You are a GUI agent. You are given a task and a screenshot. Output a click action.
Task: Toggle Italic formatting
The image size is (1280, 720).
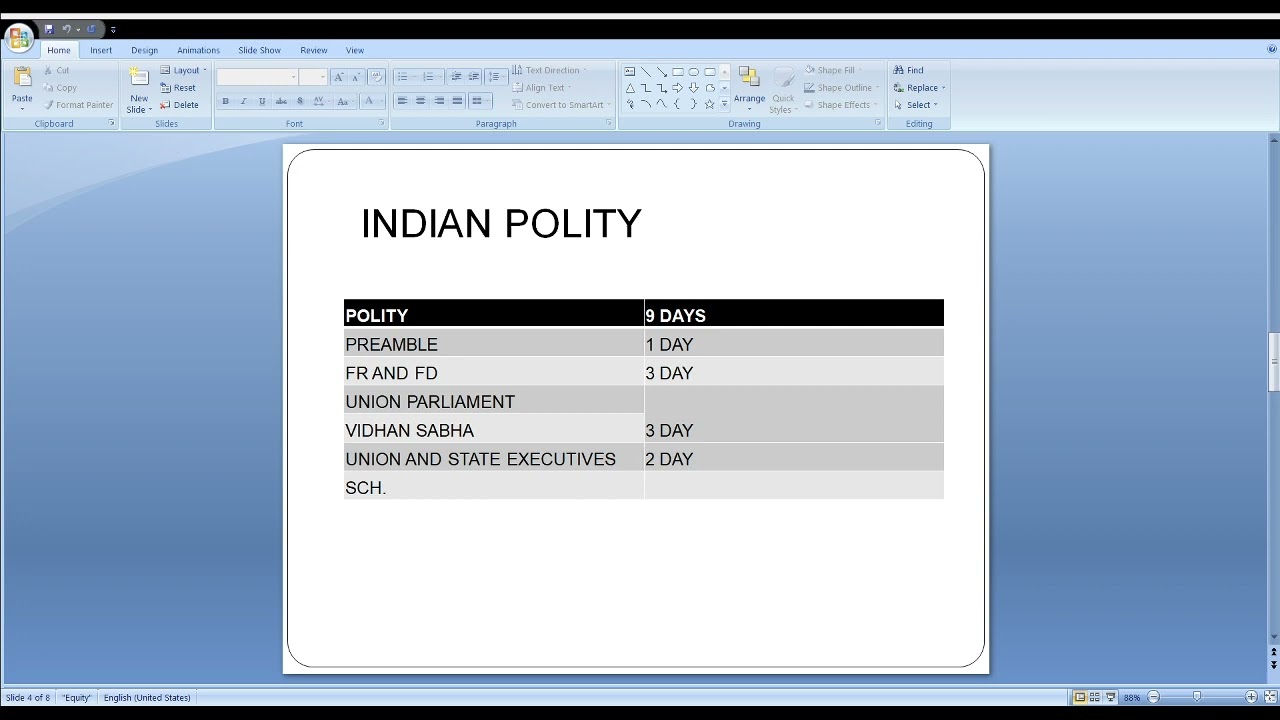(x=243, y=101)
